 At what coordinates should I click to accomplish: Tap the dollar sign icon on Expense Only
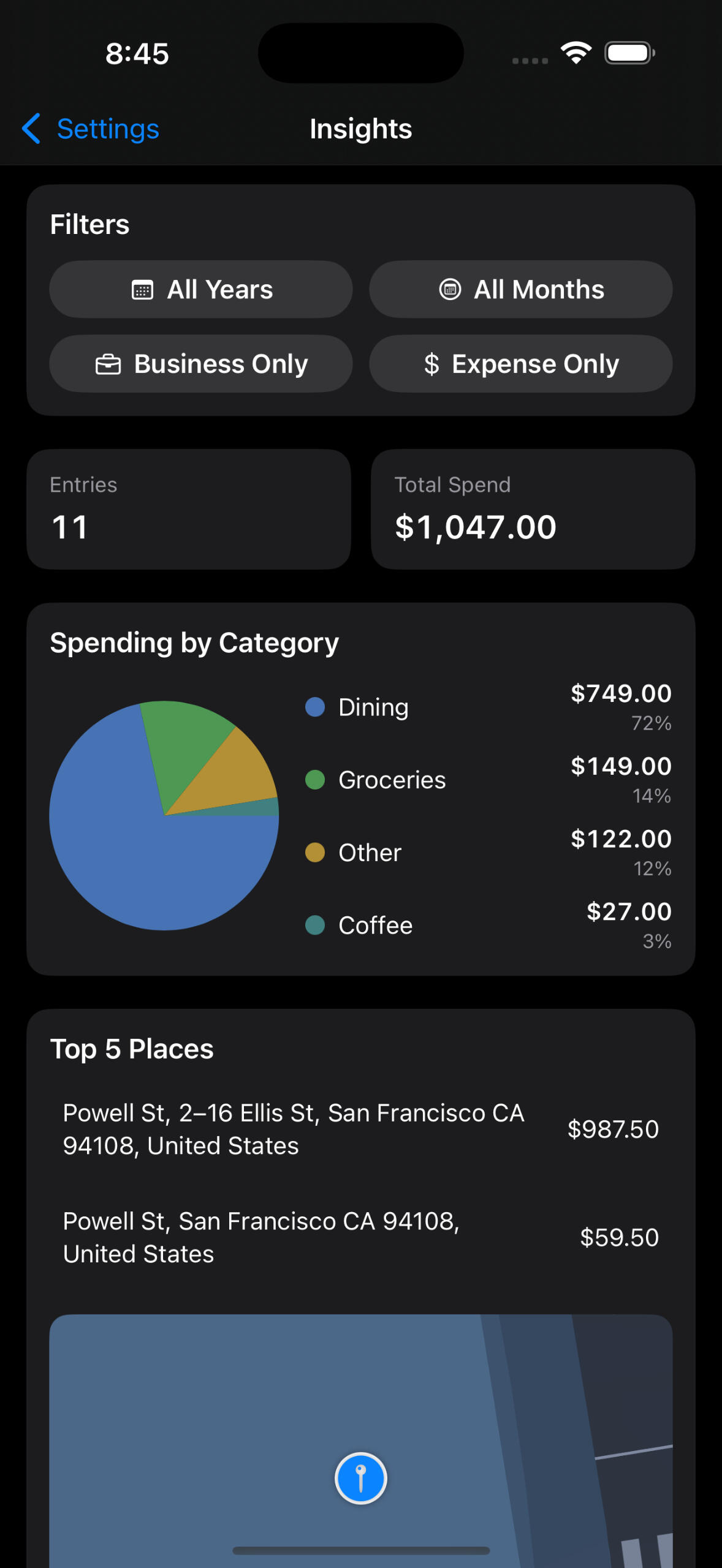pos(431,364)
